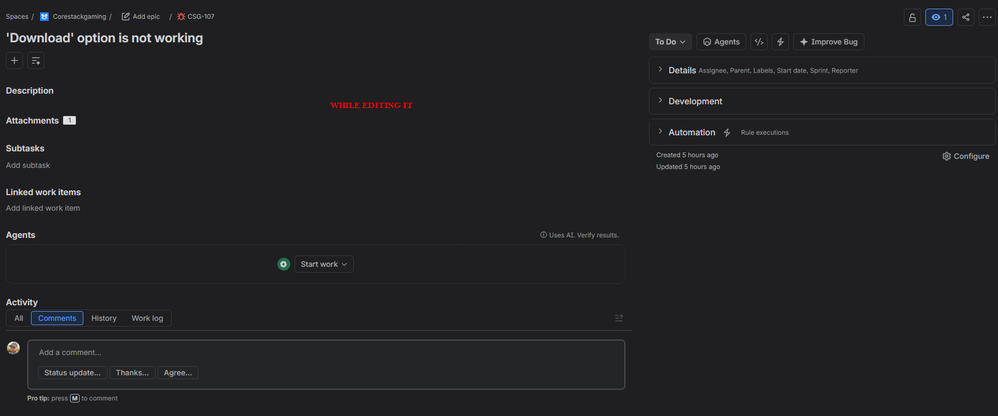Click the Configure link
This screenshot has height=416, width=998.
pos(966,156)
